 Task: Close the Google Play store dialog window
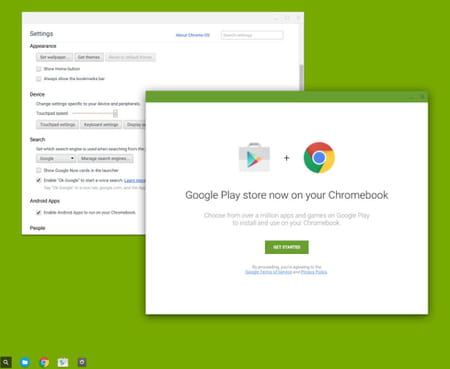click(422, 97)
